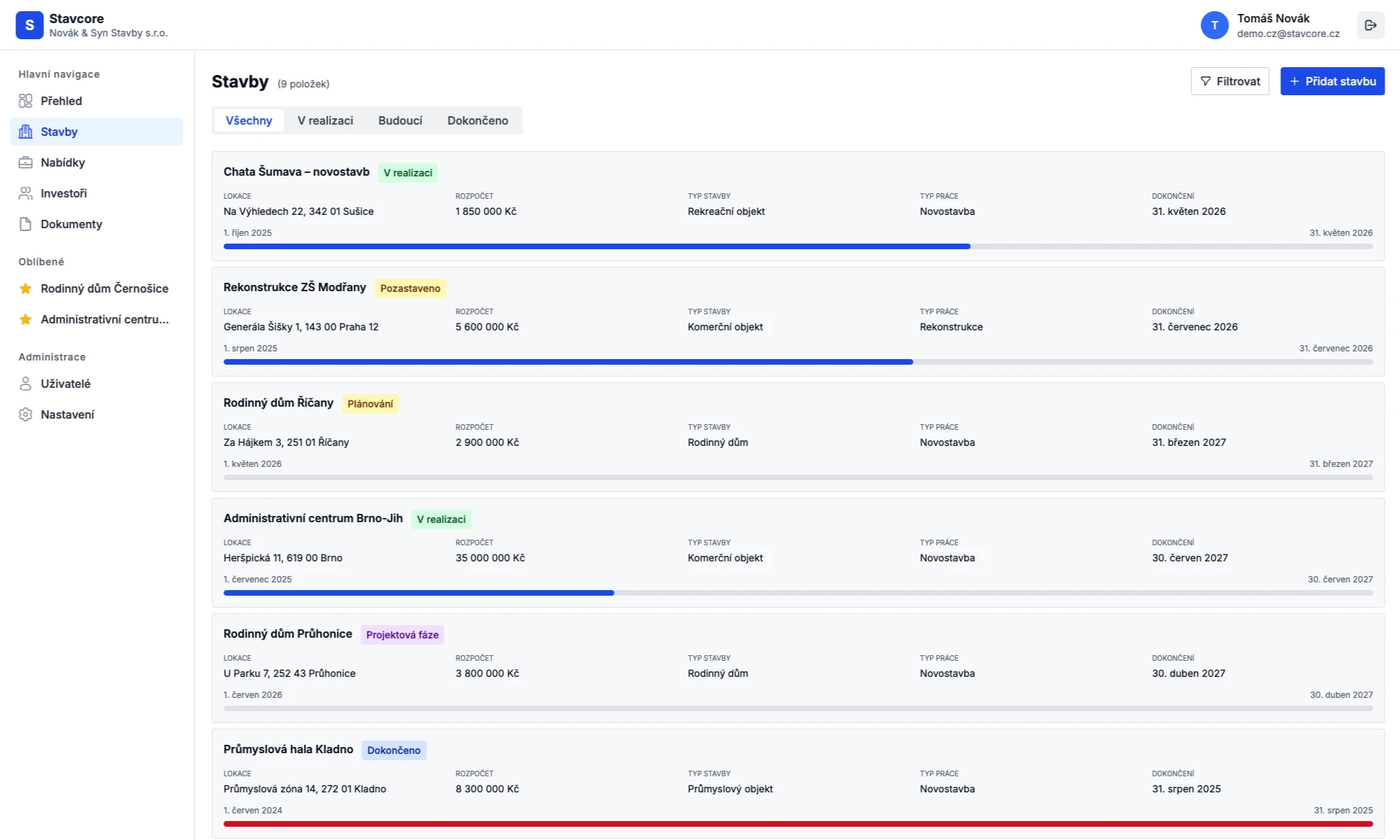Image resolution: width=1400 pixels, height=840 pixels.
Task: Click Tomáš Novák avatar circle
Action: (x=1214, y=25)
